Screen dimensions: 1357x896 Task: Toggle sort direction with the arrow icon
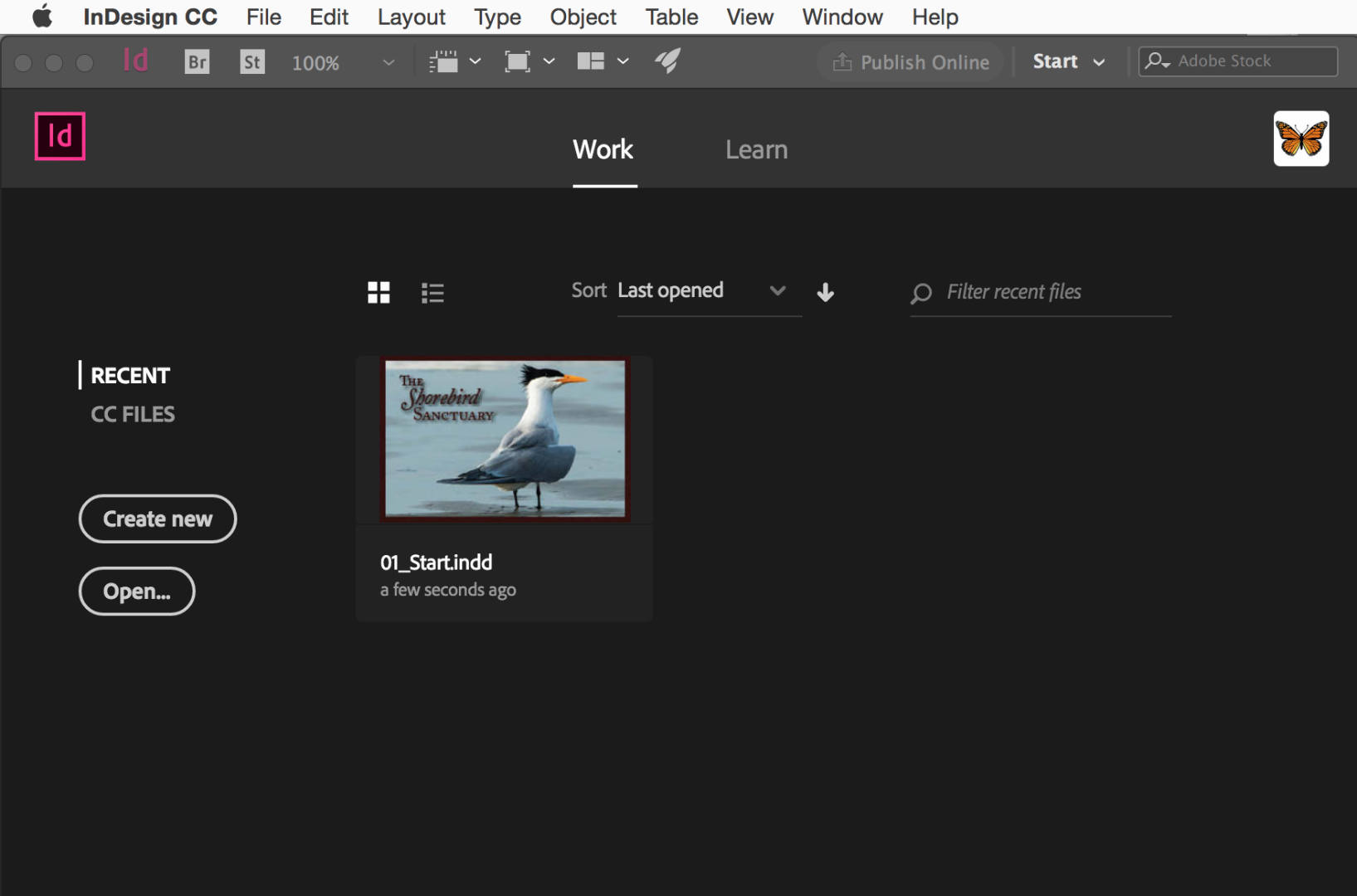pos(825,292)
